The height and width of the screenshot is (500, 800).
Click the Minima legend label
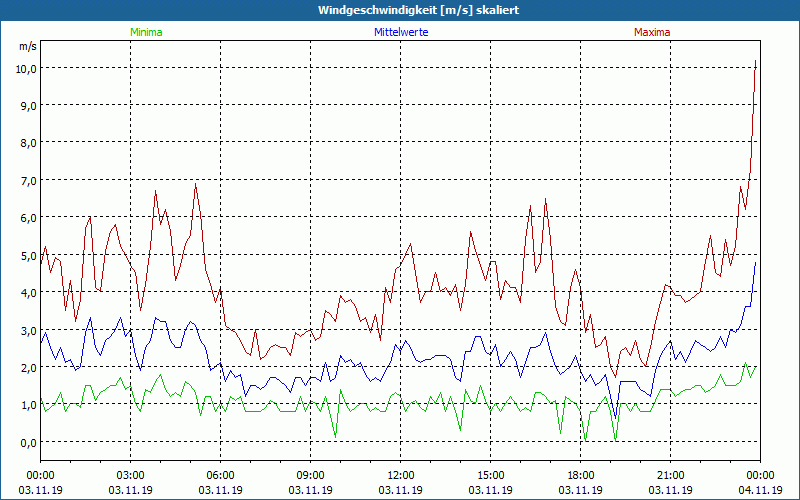point(146,32)
